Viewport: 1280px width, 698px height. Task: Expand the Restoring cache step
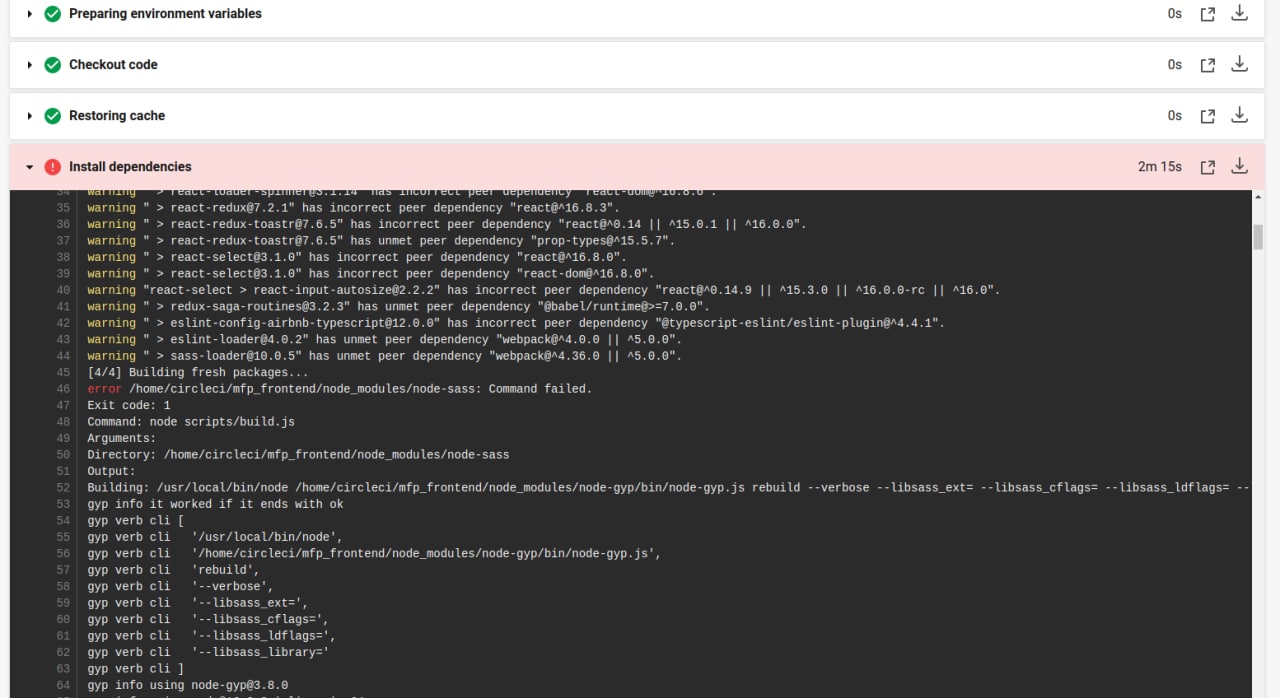(x=30, y=116)
